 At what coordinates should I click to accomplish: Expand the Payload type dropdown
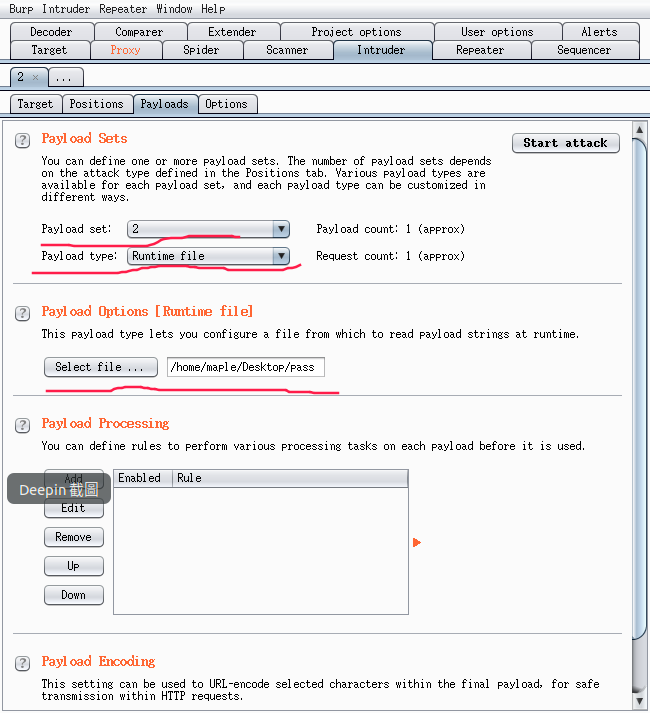pyautogui.click(x=281, y=256)
